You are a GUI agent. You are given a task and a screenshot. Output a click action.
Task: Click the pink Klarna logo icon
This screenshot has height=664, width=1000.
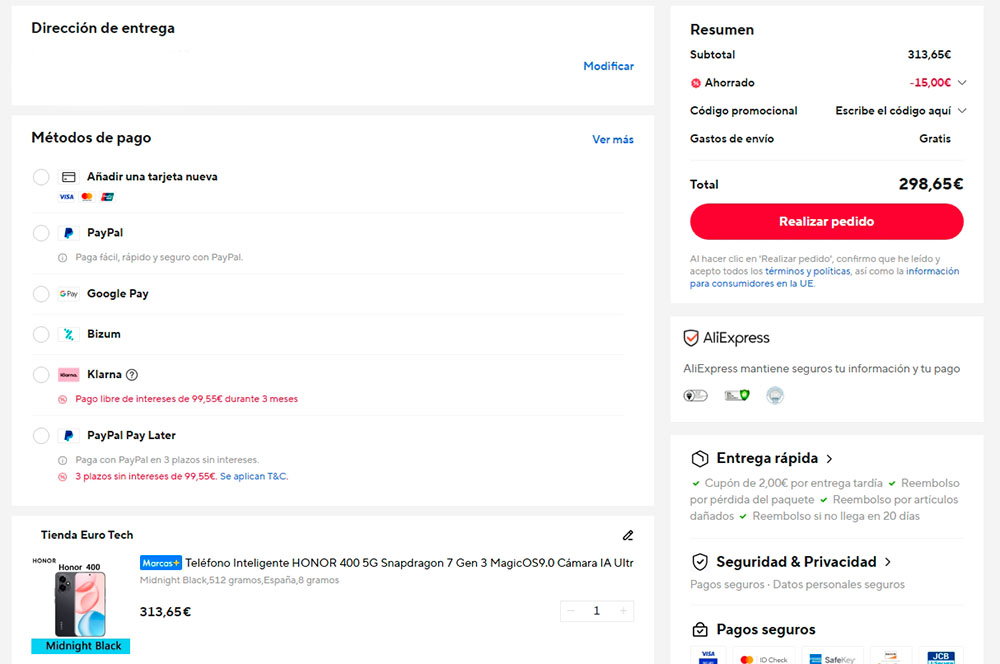pos(68,374)
